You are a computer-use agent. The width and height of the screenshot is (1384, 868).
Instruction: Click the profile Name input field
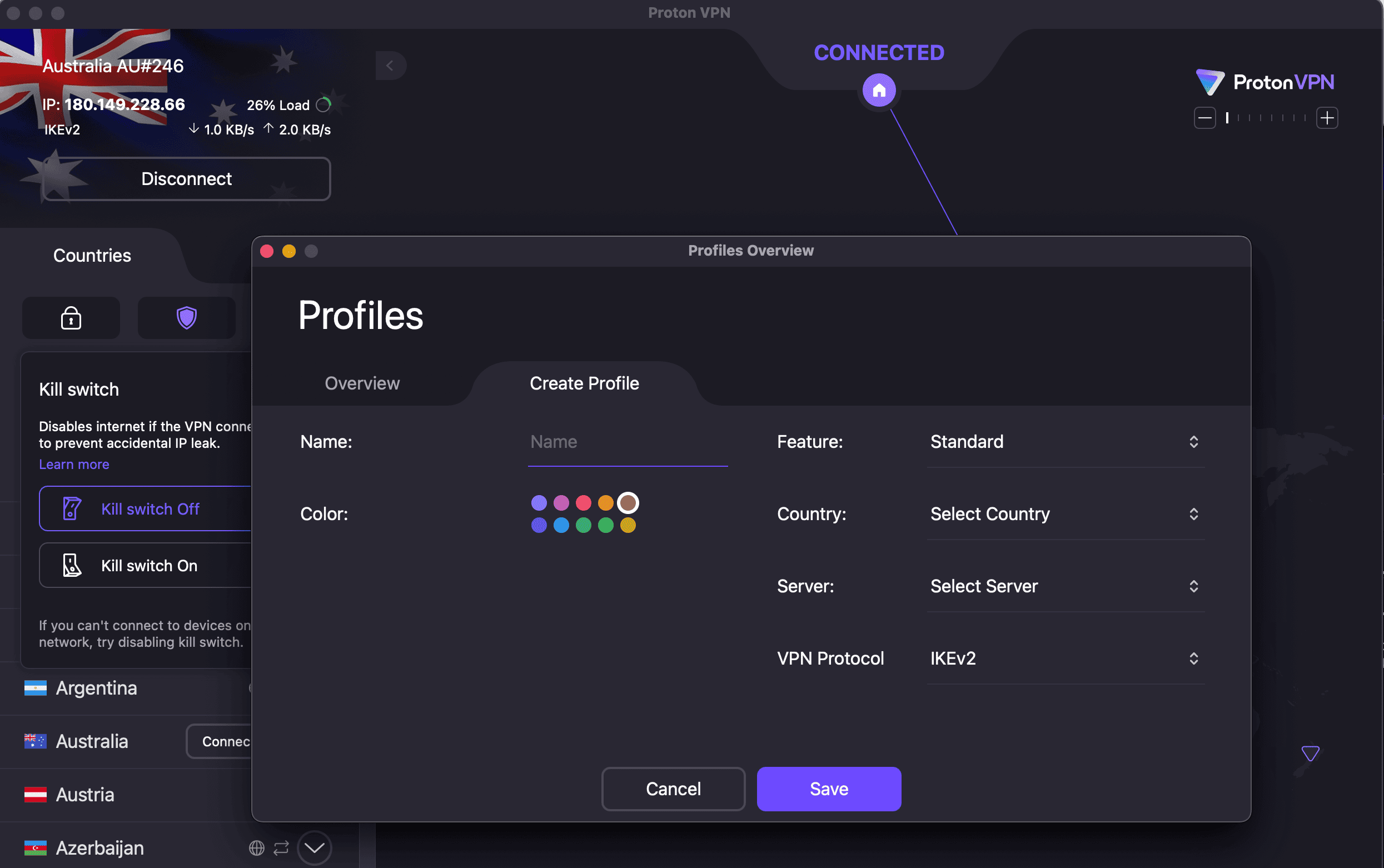pos(628,442)
